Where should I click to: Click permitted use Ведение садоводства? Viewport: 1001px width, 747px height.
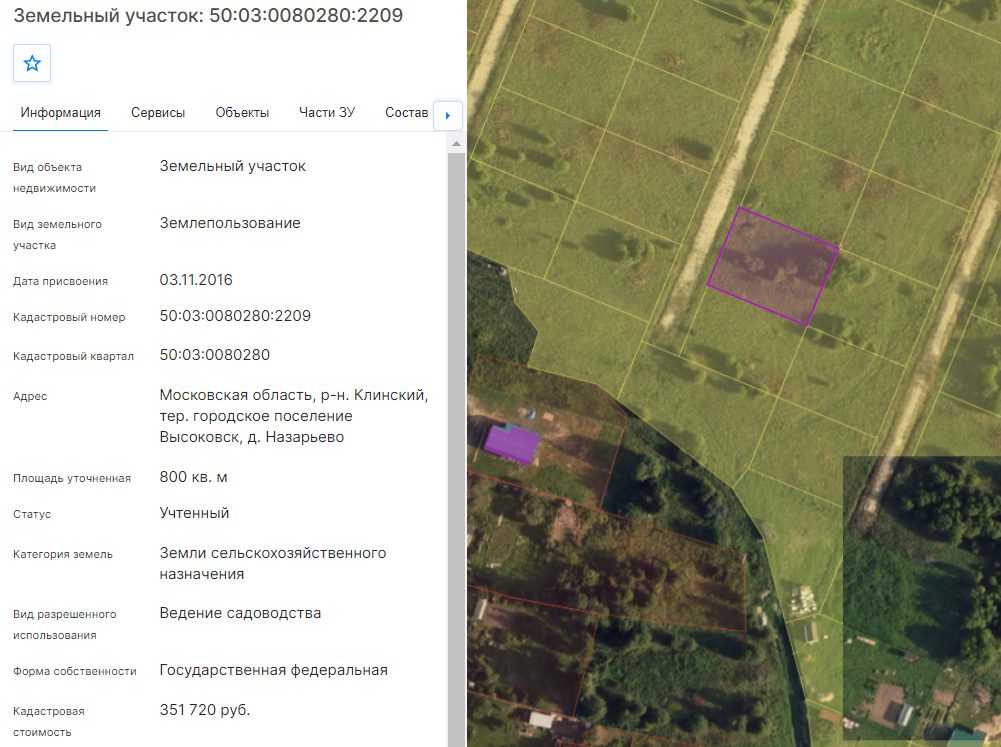(x=240, y=614)
